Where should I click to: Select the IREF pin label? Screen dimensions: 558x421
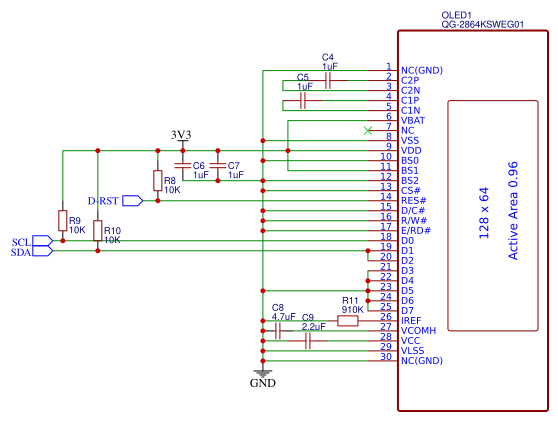411,321
